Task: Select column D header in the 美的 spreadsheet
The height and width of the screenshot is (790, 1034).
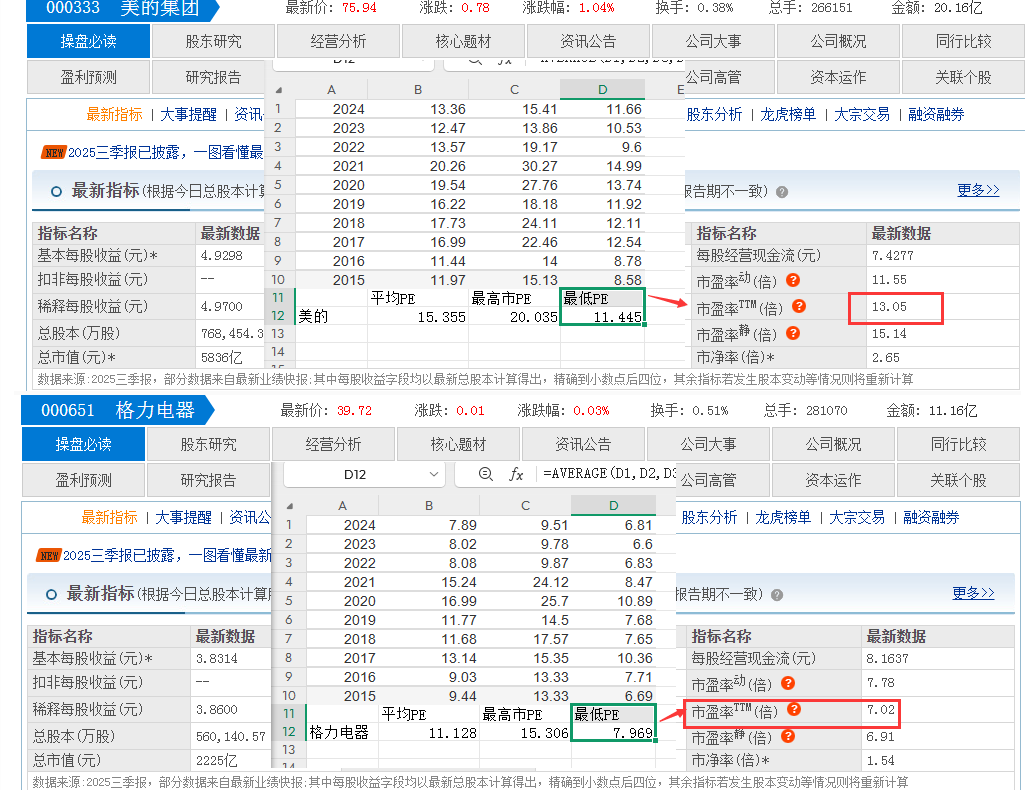Action: [x=602, y=90]
